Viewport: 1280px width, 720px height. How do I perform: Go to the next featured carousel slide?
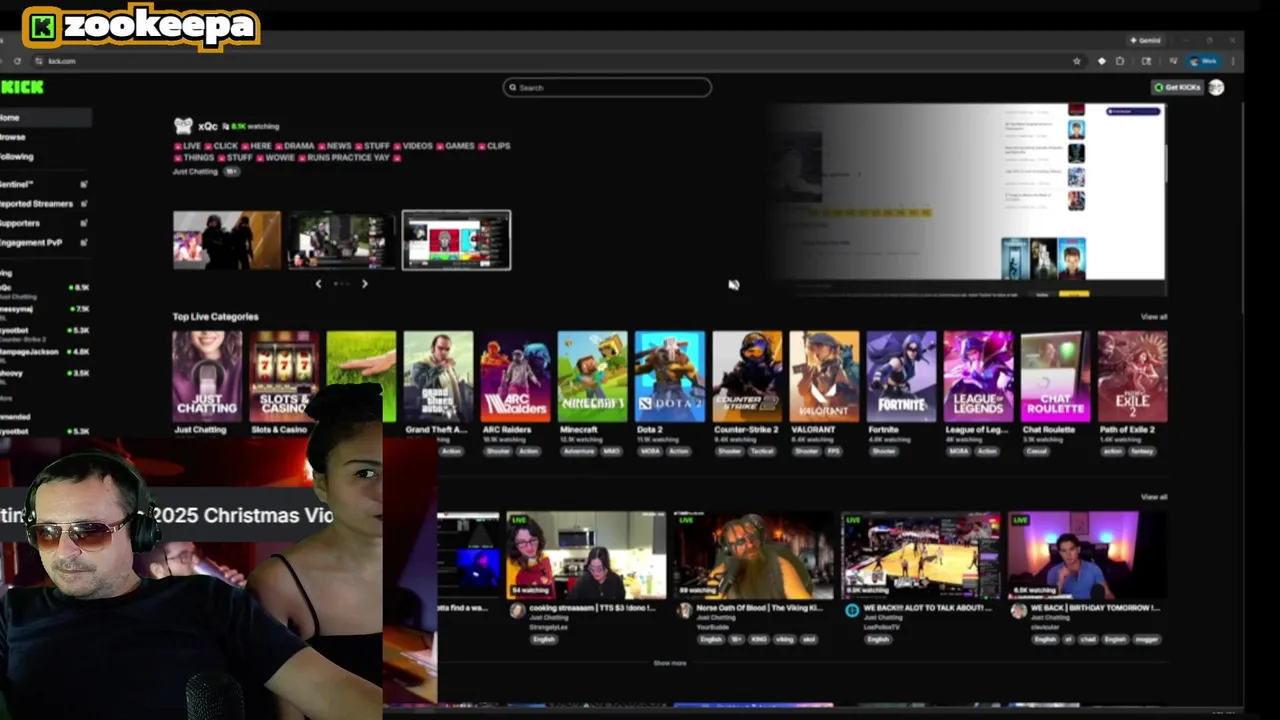point(364,284)
